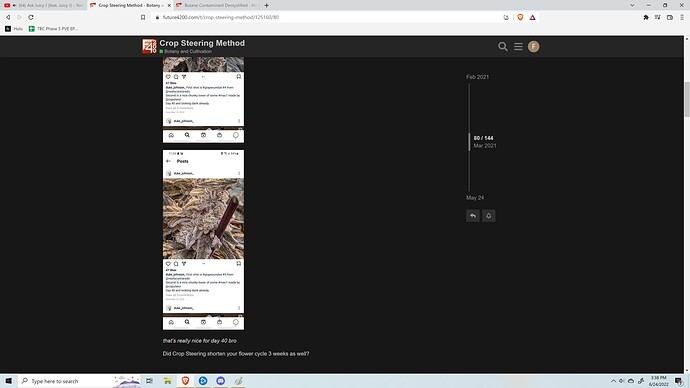Viewport: 690px width, 388px height.
Task: Toggle the notification bell under timeline
Action: pyautogui.click(x=488, y=216)
